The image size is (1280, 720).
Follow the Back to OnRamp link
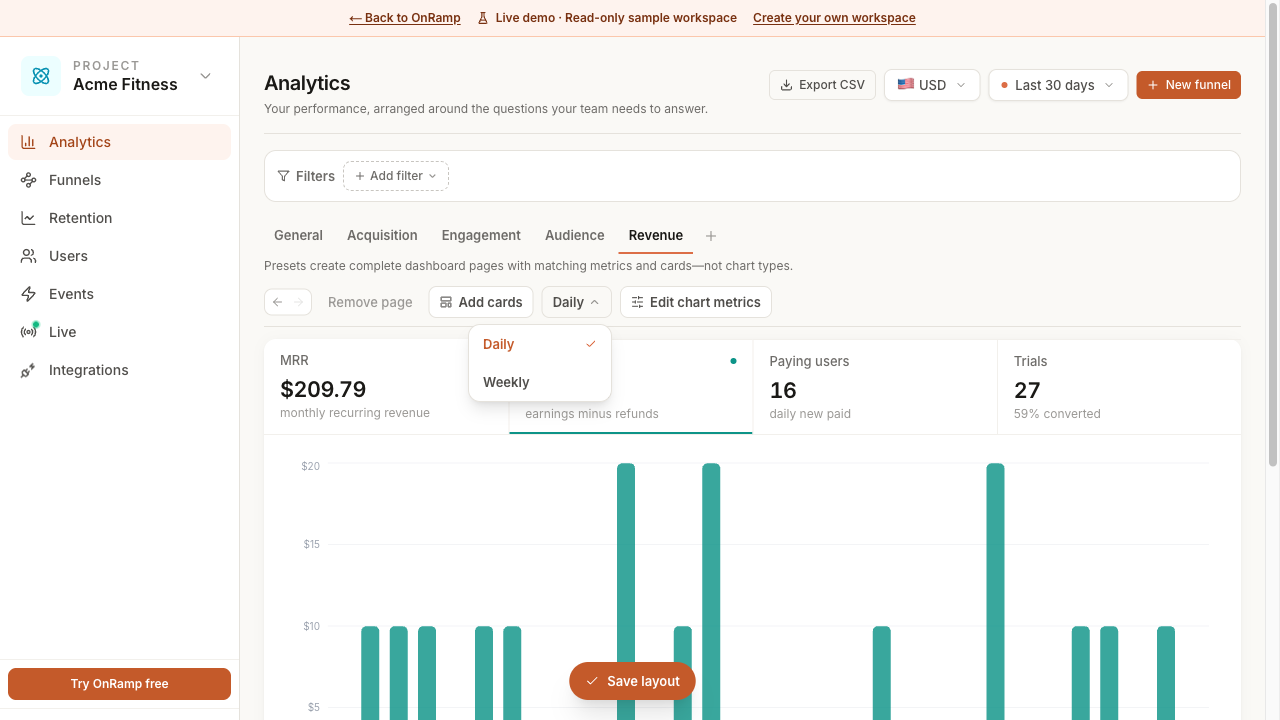click(405, 18)
